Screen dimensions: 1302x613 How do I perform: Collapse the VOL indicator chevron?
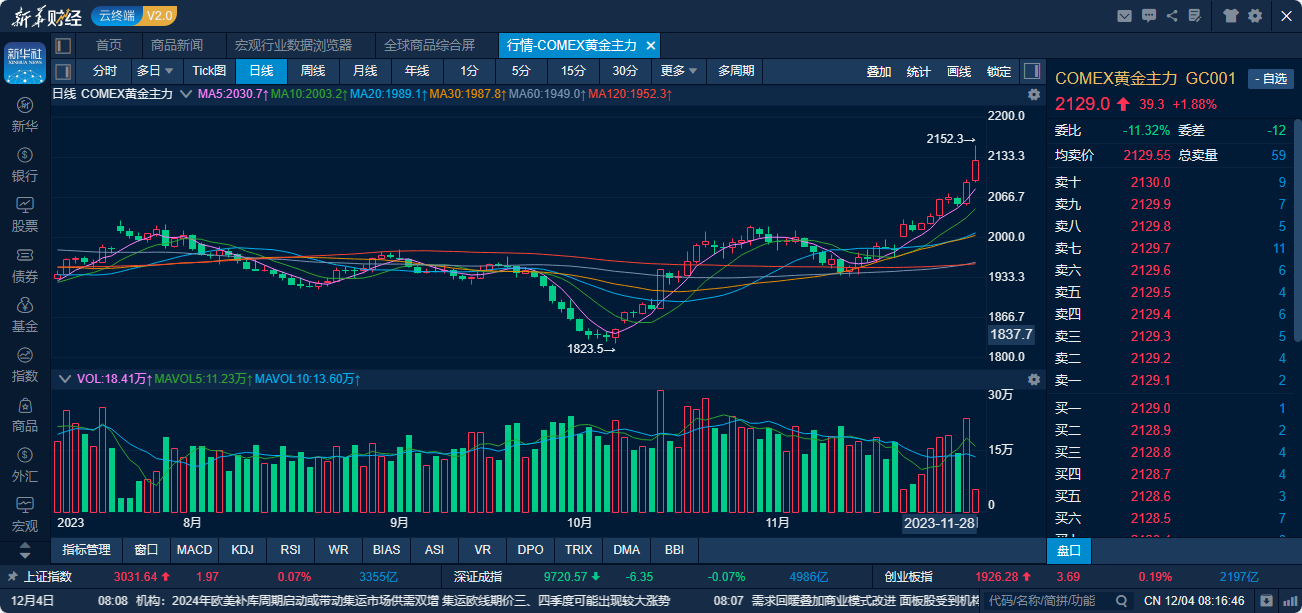(66, 380)
